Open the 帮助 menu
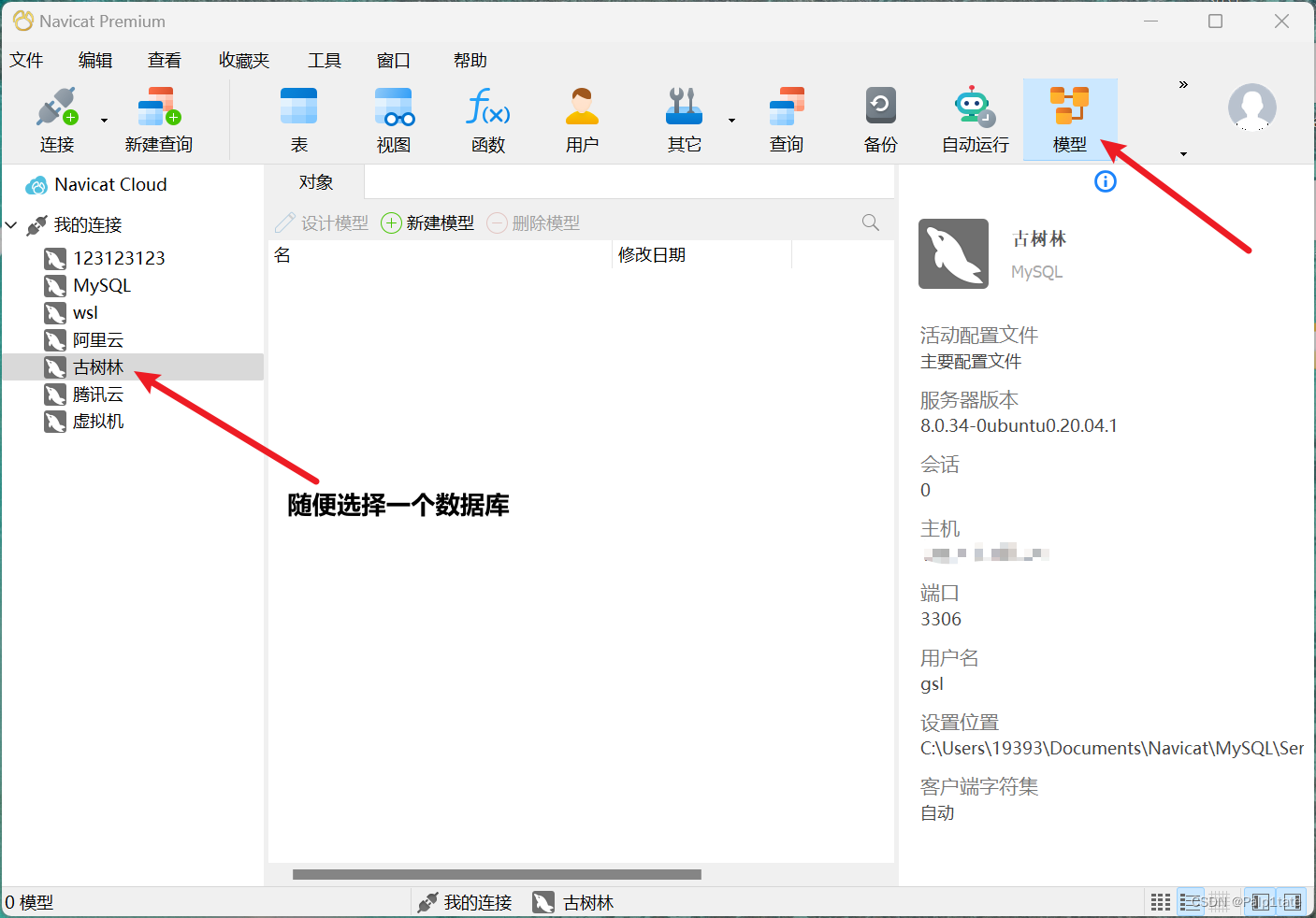Viewport: 1316px width, 918px height. [x=470, y=61]
